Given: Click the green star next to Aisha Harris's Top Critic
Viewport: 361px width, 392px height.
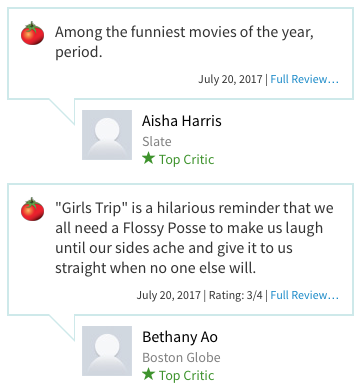Looking at the screenshot, I should point(148,158).
